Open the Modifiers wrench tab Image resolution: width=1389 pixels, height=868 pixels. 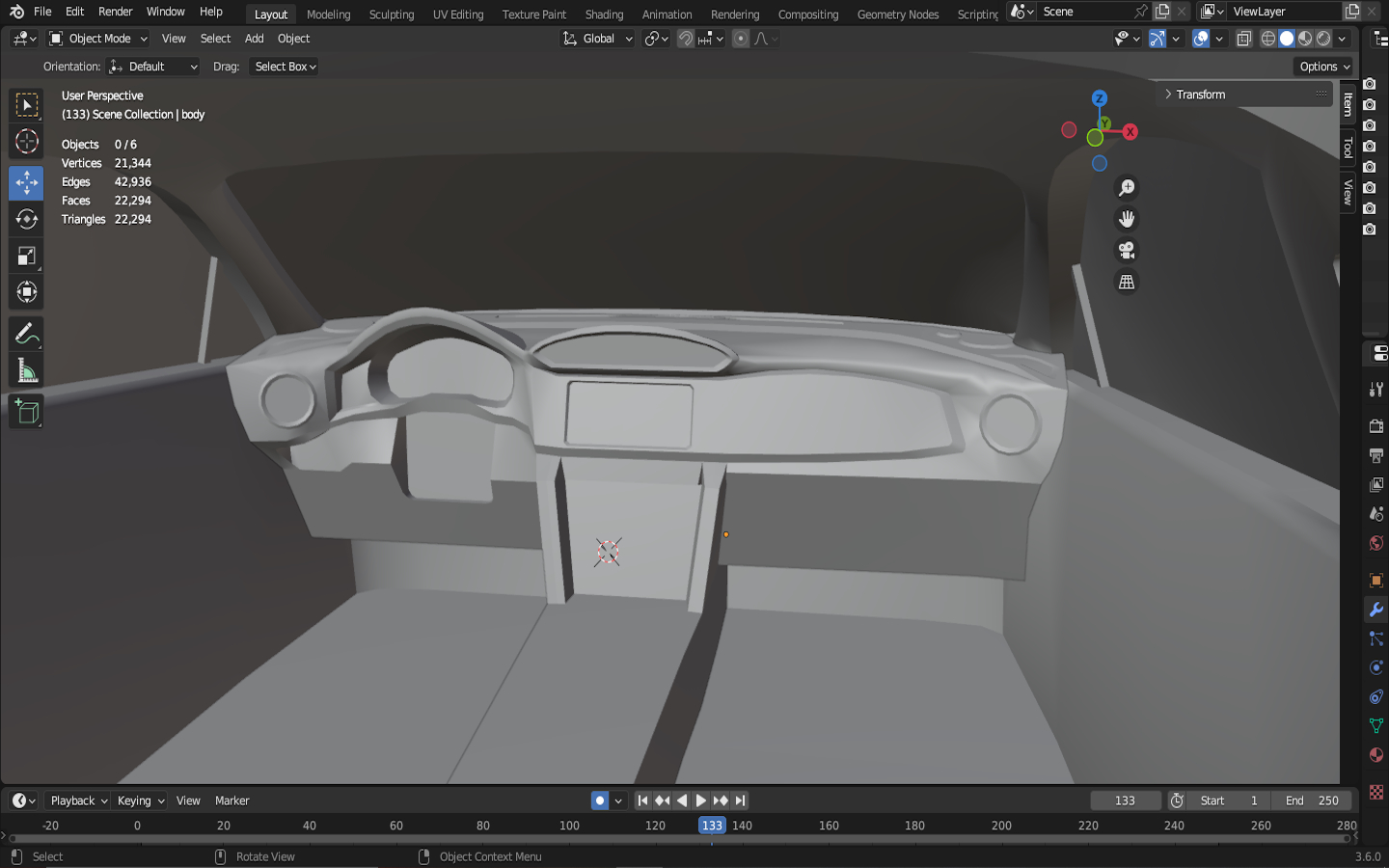pos(1376,610)
